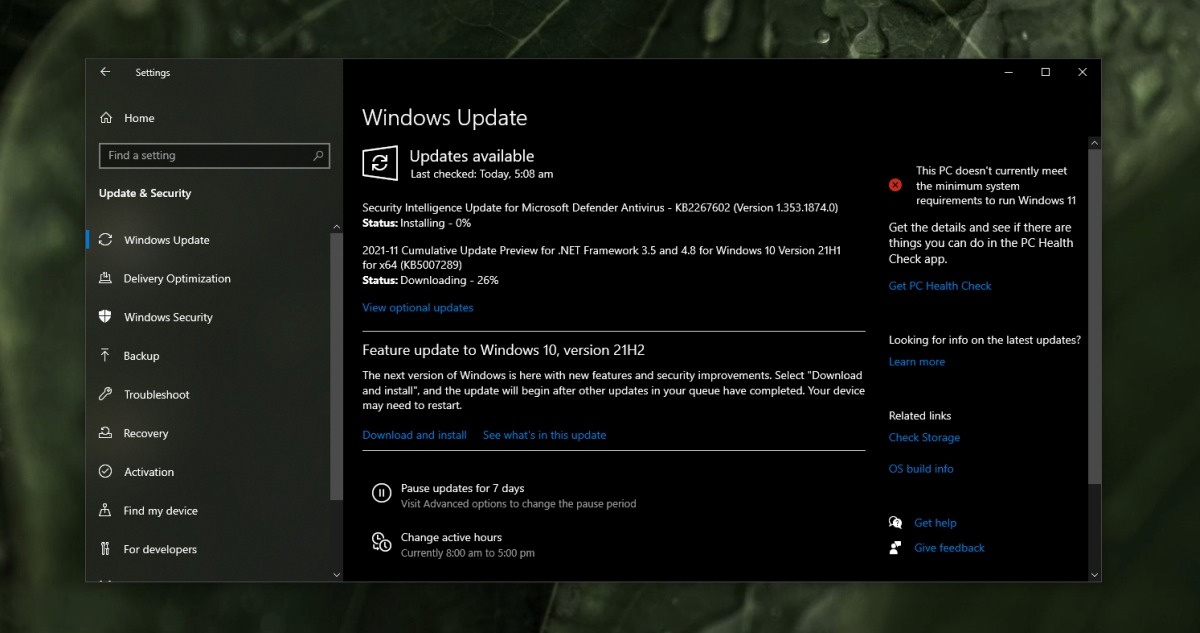Click the Get help chat icon

point(895,523)
